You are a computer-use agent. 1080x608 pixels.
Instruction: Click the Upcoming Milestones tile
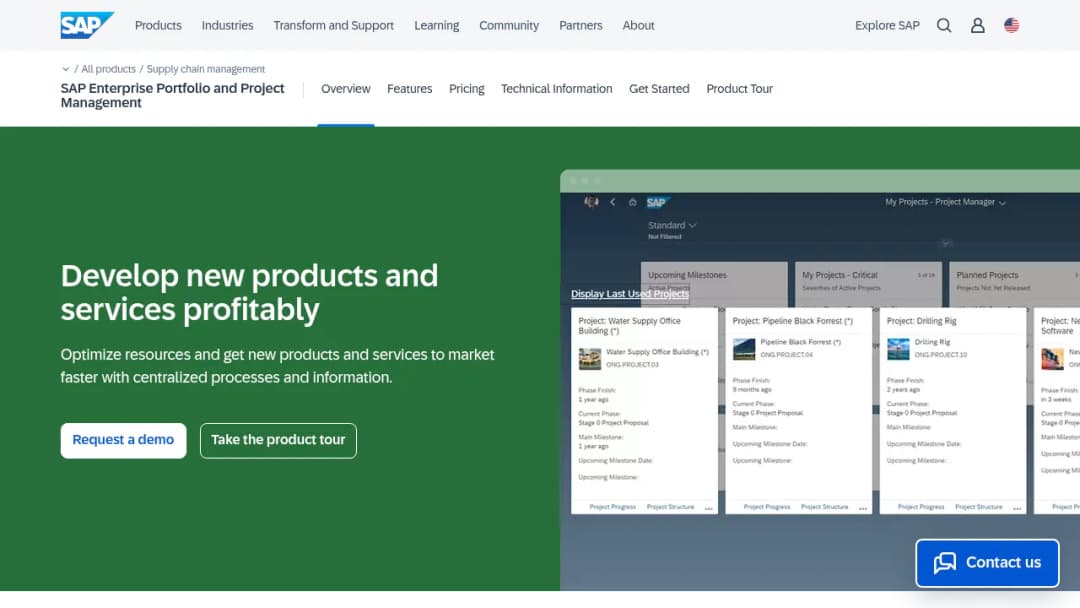click(x=714, y=283)
